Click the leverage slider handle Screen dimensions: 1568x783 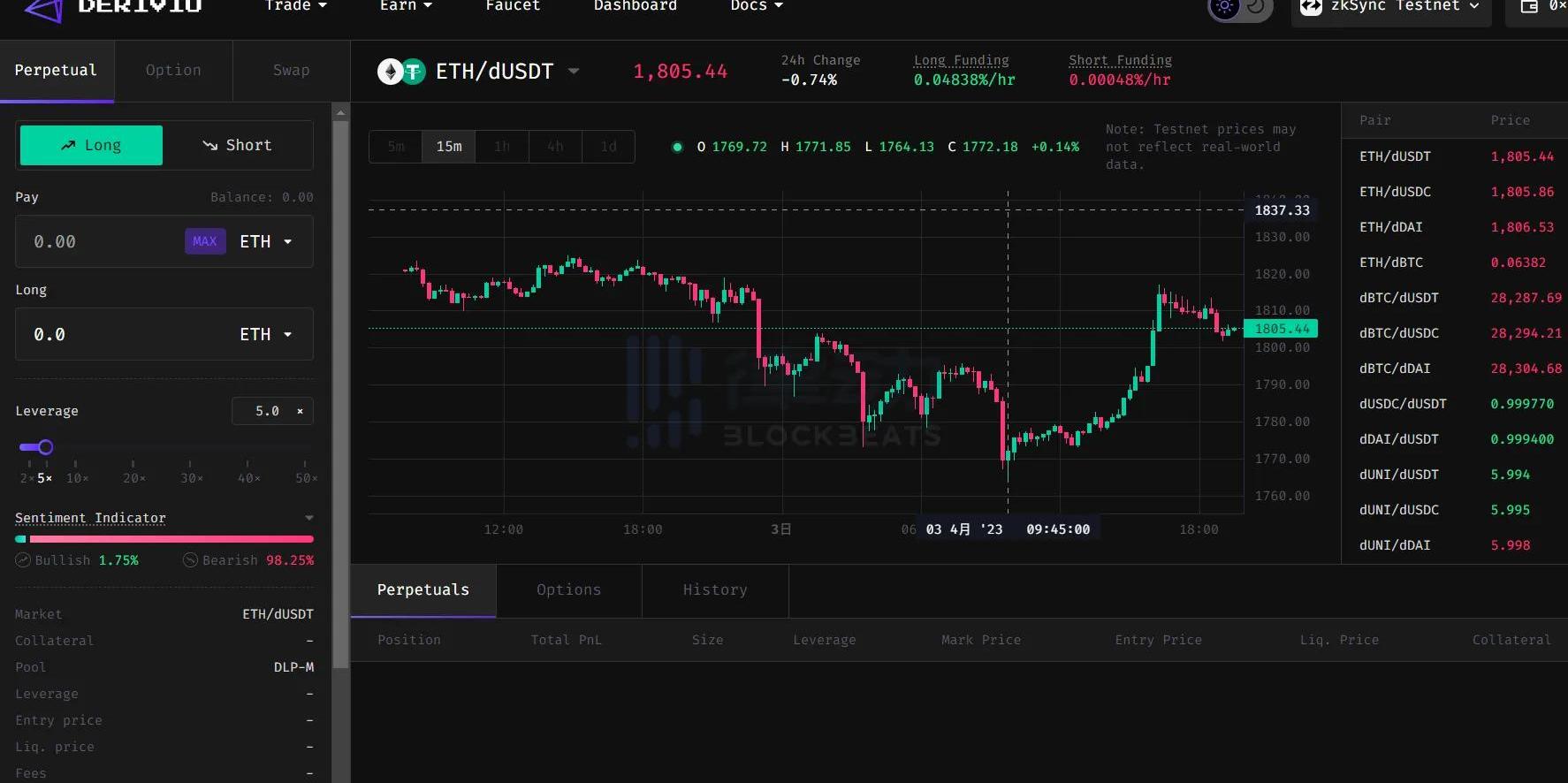point(46,447)
